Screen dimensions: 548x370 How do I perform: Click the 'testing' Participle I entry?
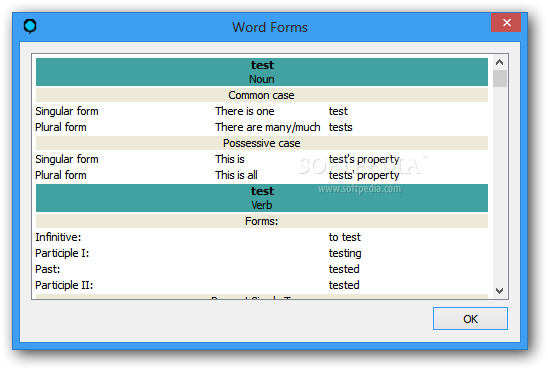[345, 253]
